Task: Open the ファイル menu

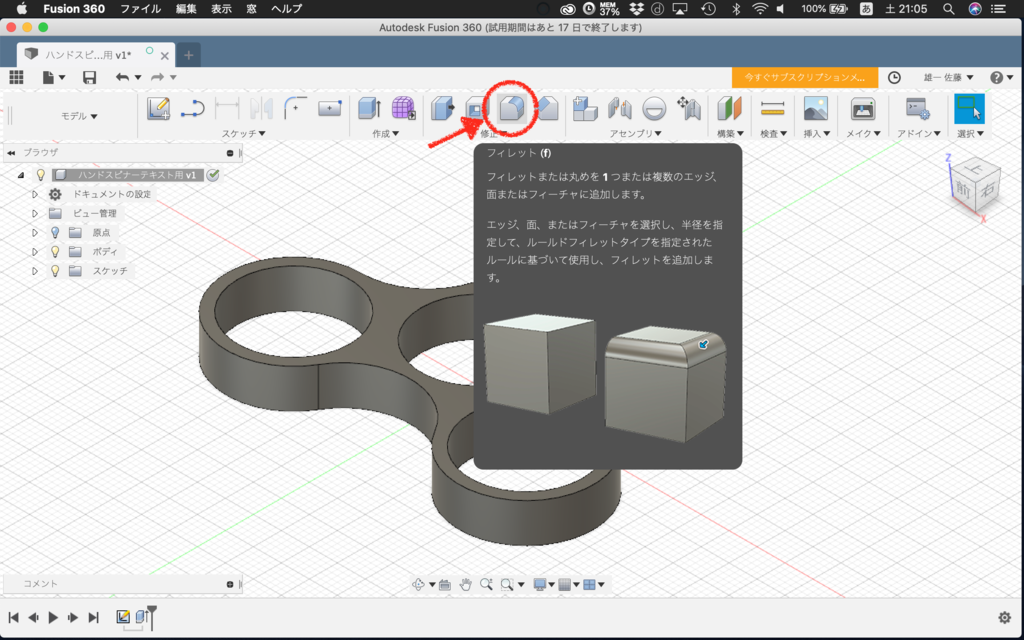Action: click(x=140, y=8)
